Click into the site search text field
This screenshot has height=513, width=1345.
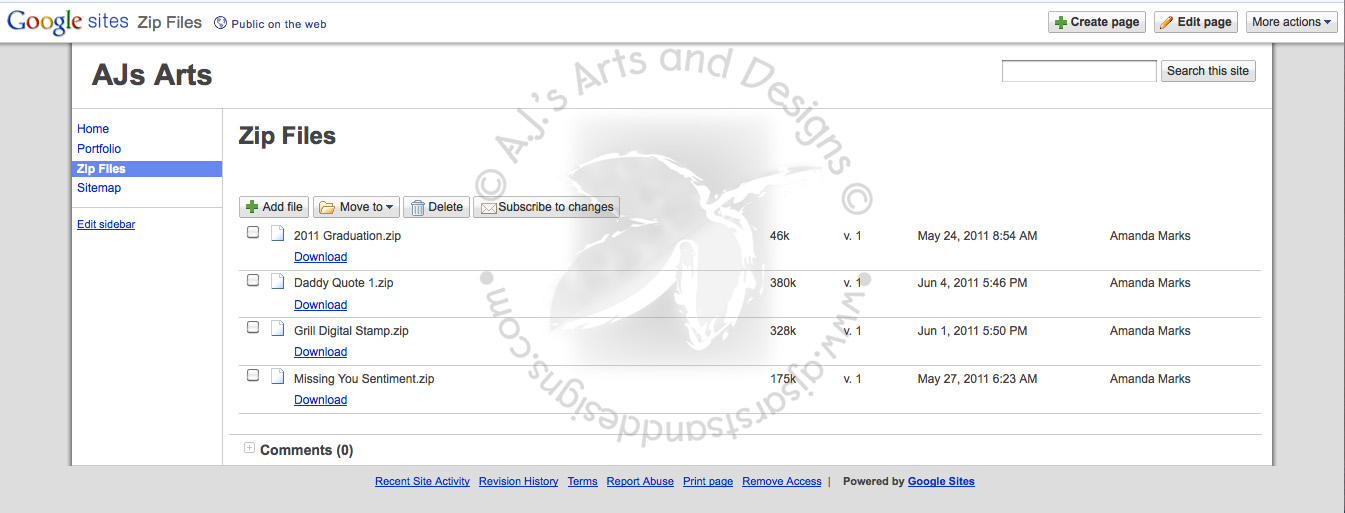coord(1079,71)
